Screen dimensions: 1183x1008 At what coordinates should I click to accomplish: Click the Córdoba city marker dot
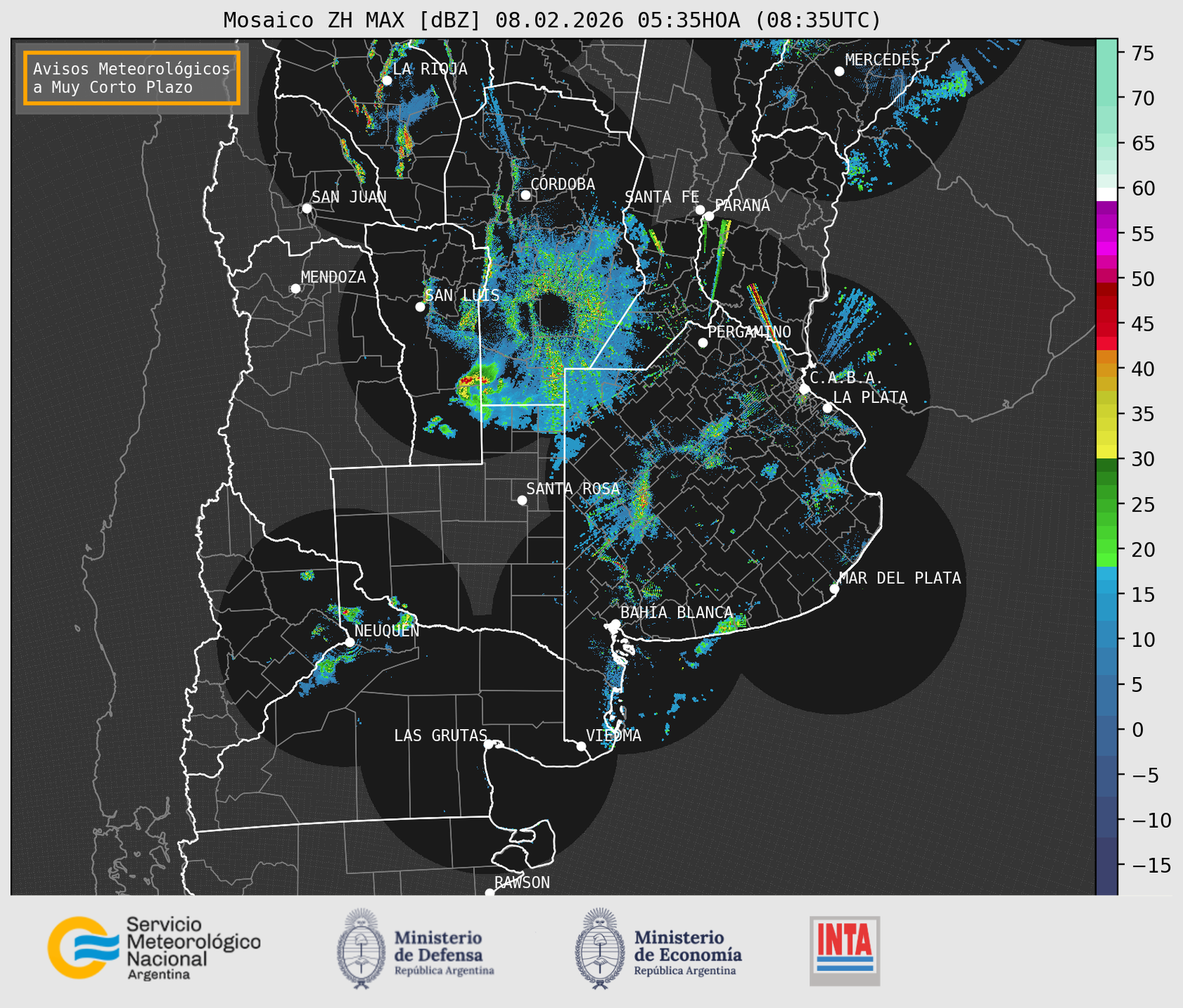pyautogui.click(x=525, y=195)
